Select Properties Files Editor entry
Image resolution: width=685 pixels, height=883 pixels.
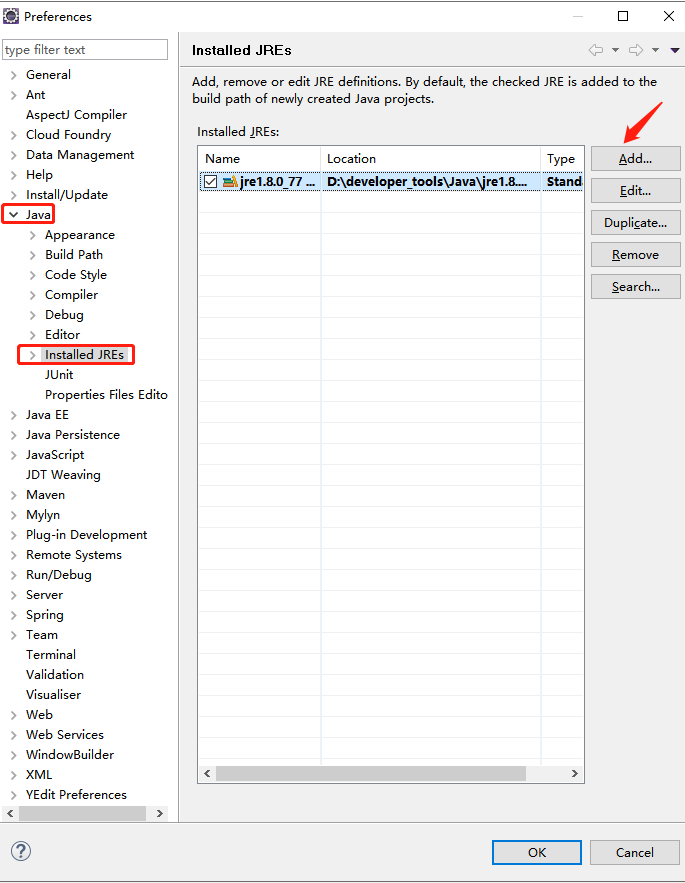point(106,395)
